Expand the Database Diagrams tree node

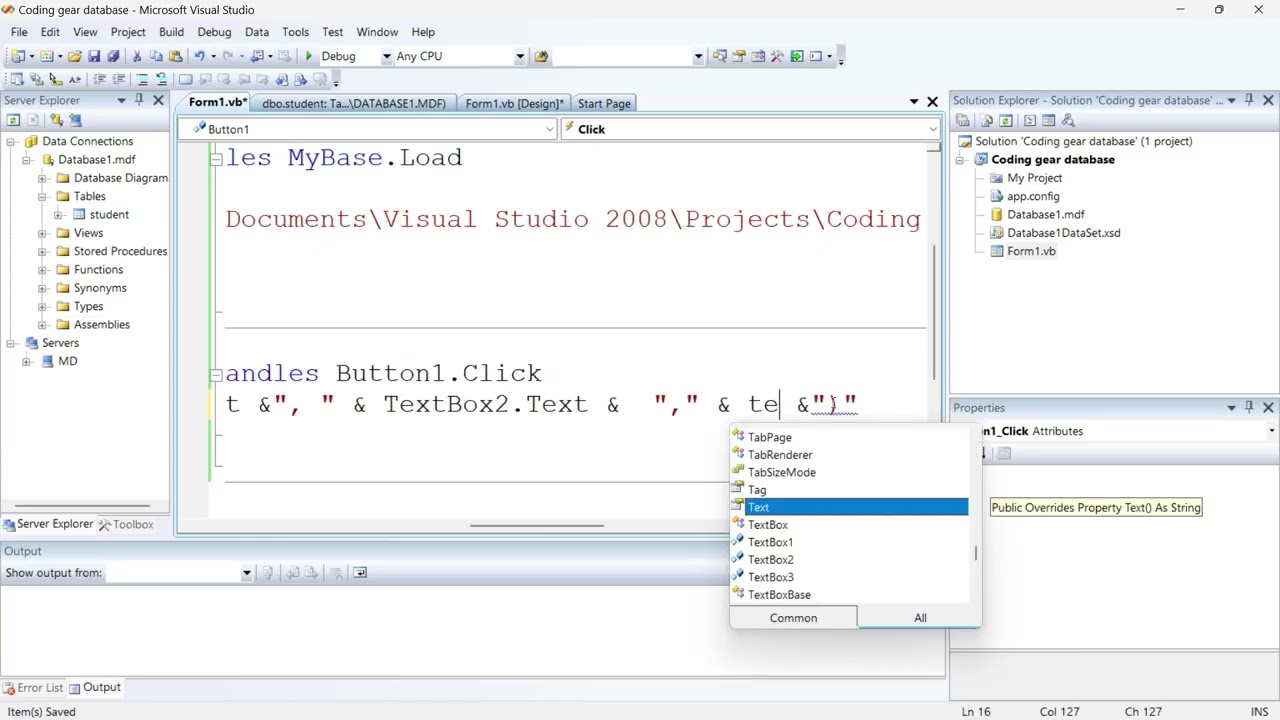point(43,178)
